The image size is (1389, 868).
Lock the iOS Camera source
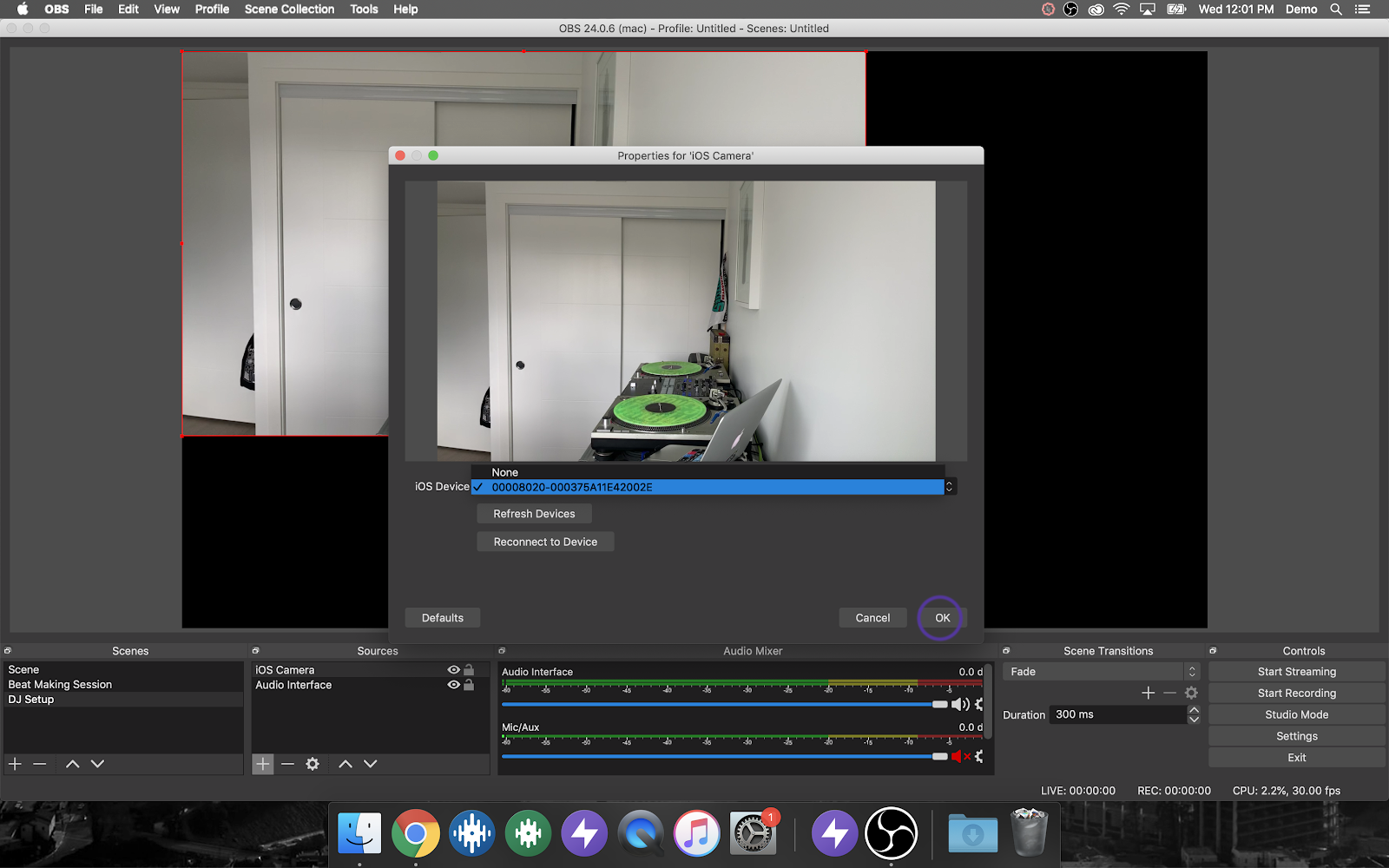pos(469,670)
